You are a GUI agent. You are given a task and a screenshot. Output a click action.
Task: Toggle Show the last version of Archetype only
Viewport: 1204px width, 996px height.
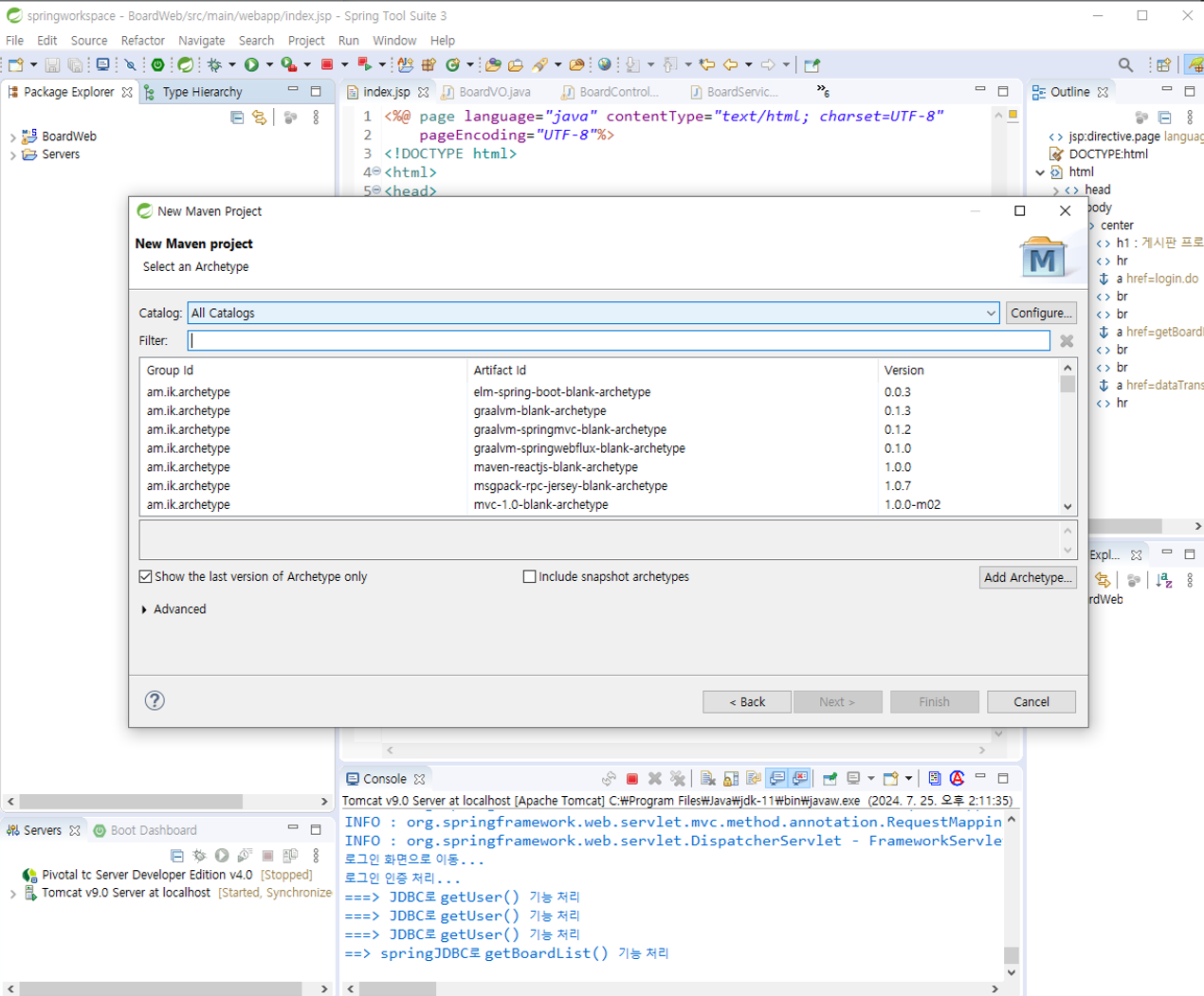coord(145,576)
